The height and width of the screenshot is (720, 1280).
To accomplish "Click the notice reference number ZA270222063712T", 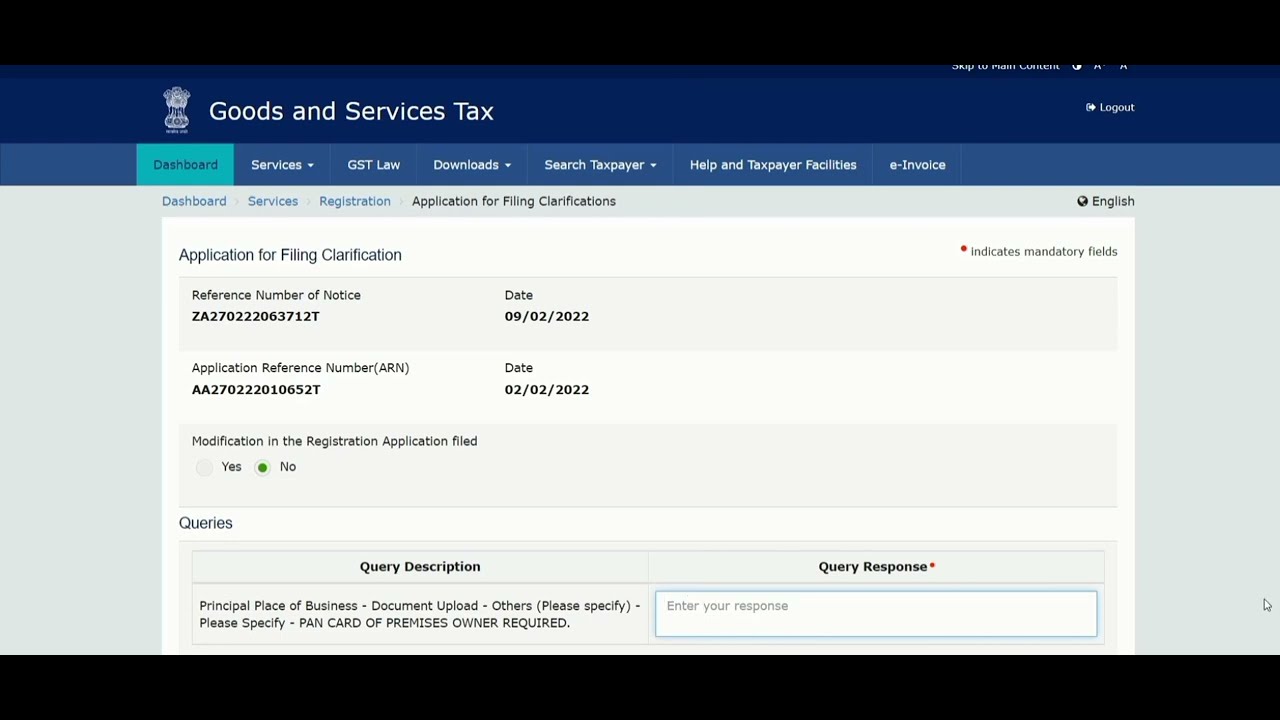I will (x=256, y=316).
